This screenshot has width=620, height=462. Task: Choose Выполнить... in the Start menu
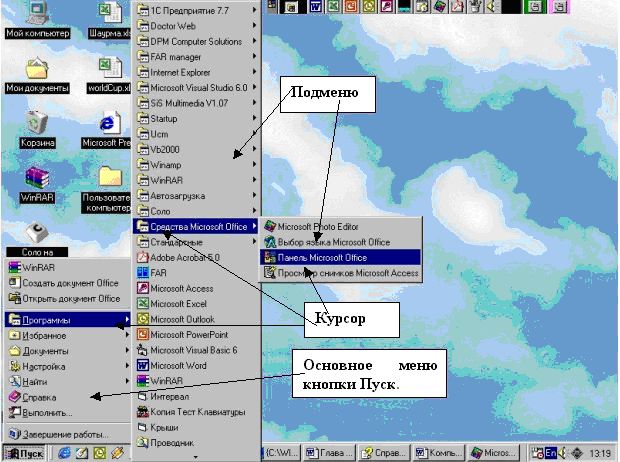point(68,413)
